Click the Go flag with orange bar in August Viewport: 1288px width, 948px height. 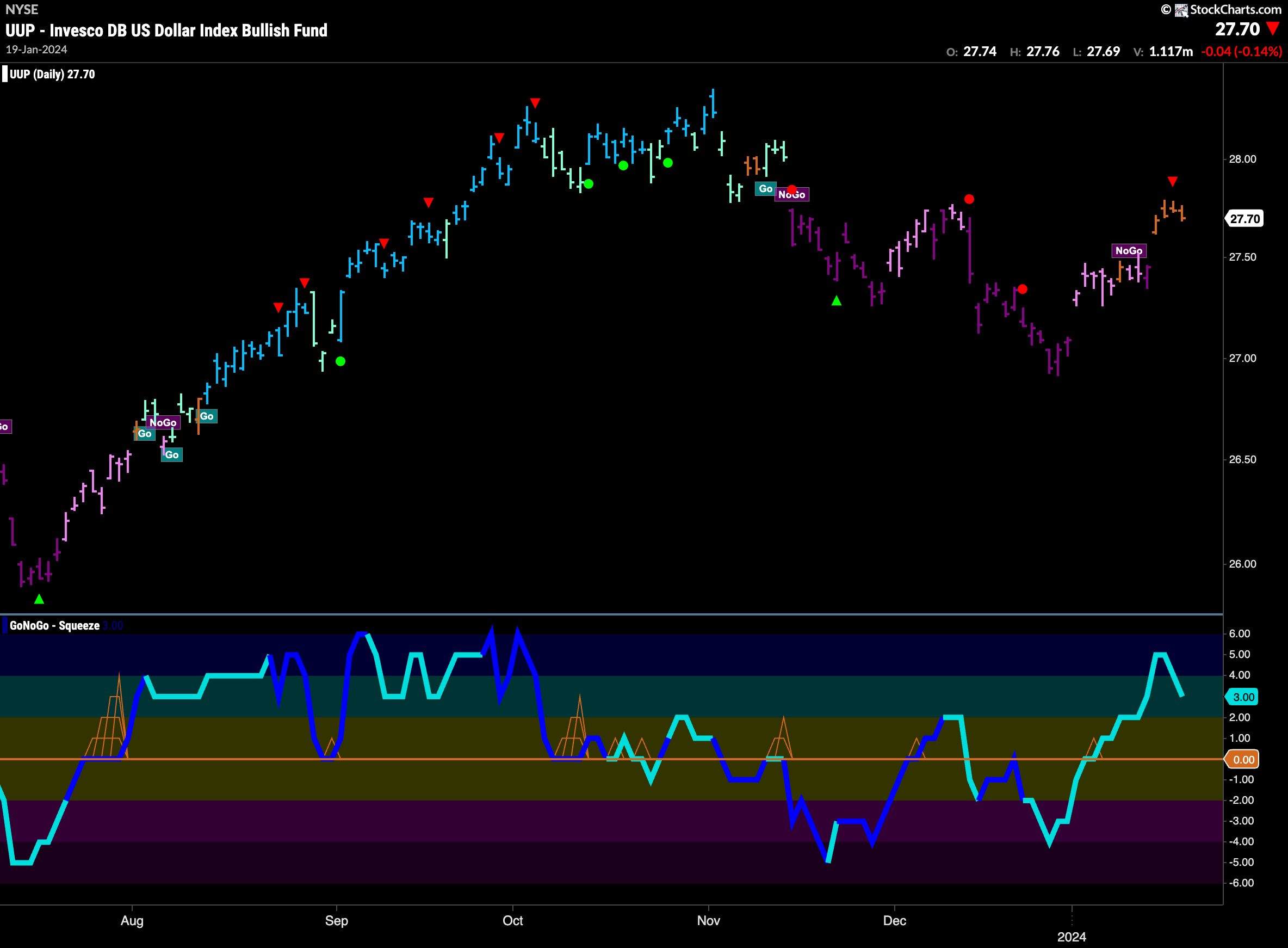coord(207,416)
